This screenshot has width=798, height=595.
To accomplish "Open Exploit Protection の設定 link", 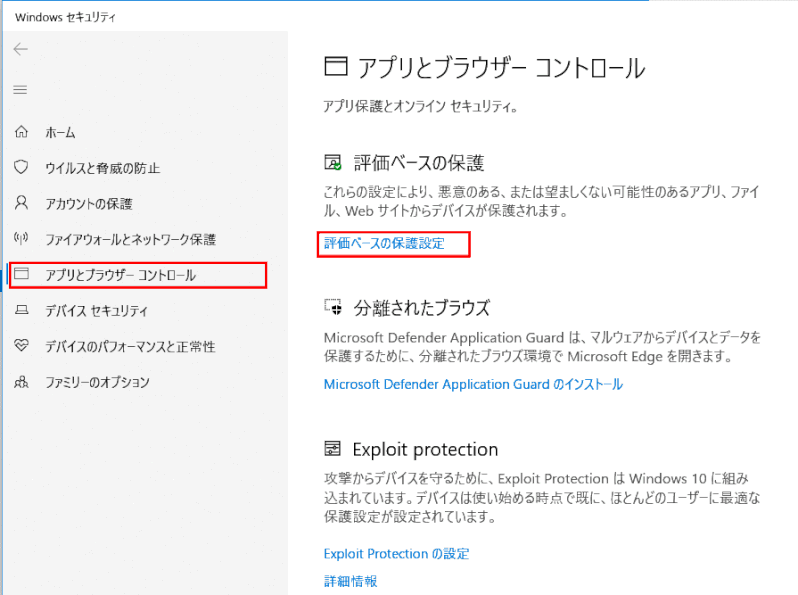I will [396, 553].
